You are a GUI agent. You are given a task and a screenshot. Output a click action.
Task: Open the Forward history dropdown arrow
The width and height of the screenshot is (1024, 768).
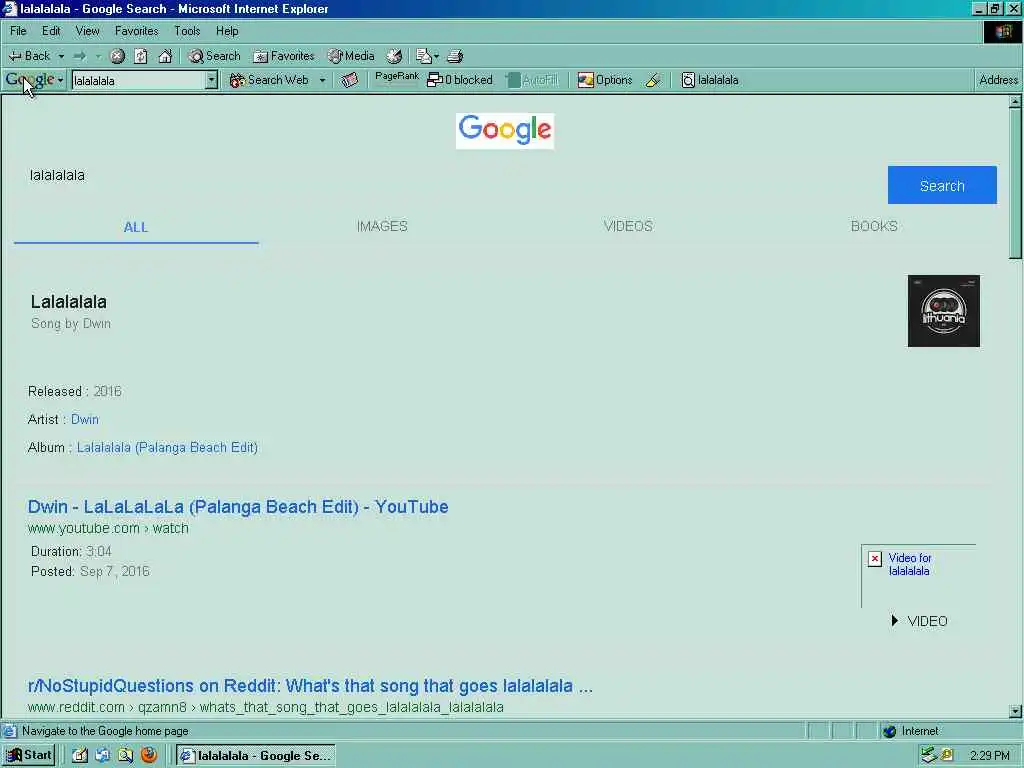[98, 56]
